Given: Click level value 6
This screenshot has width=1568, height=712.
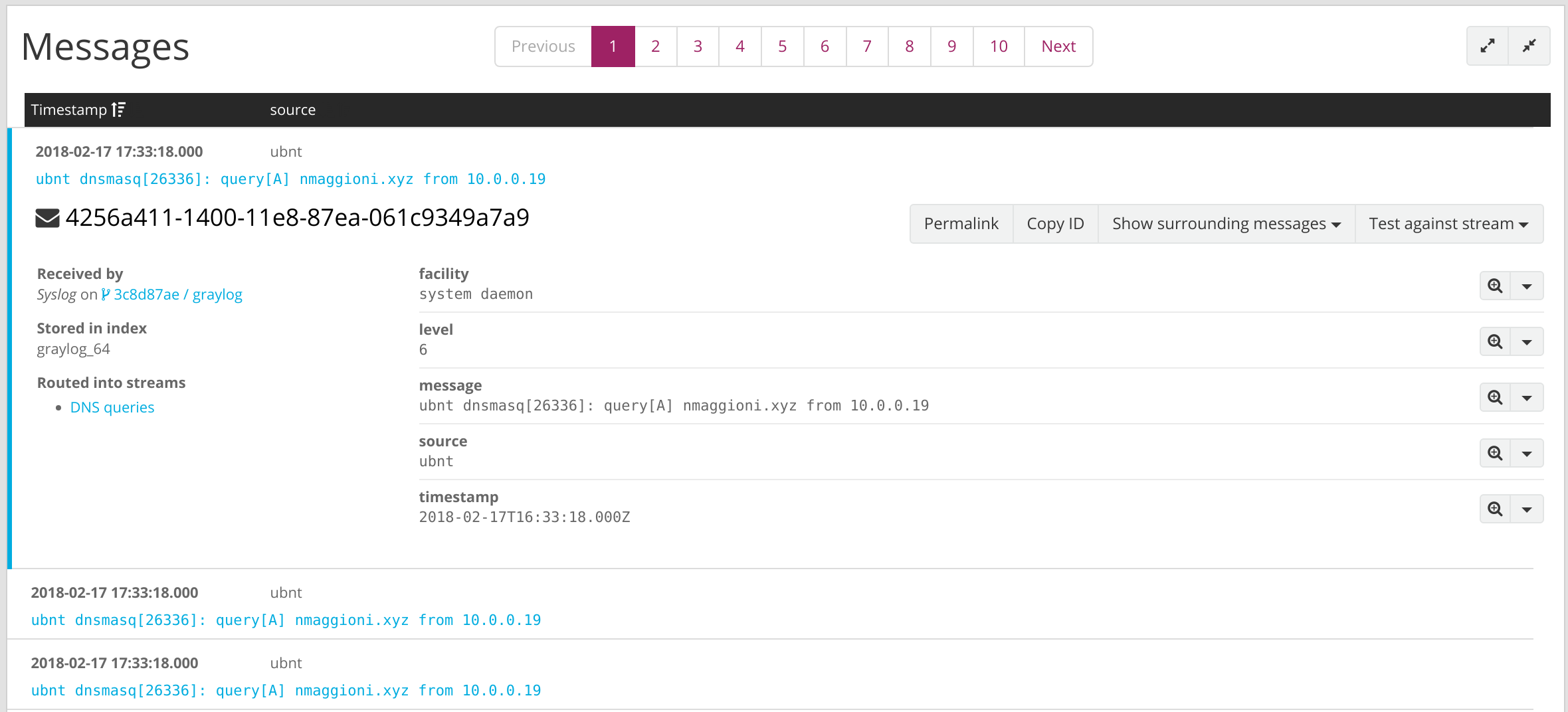Looking at the screenshot, I should [x=423, y=350].
